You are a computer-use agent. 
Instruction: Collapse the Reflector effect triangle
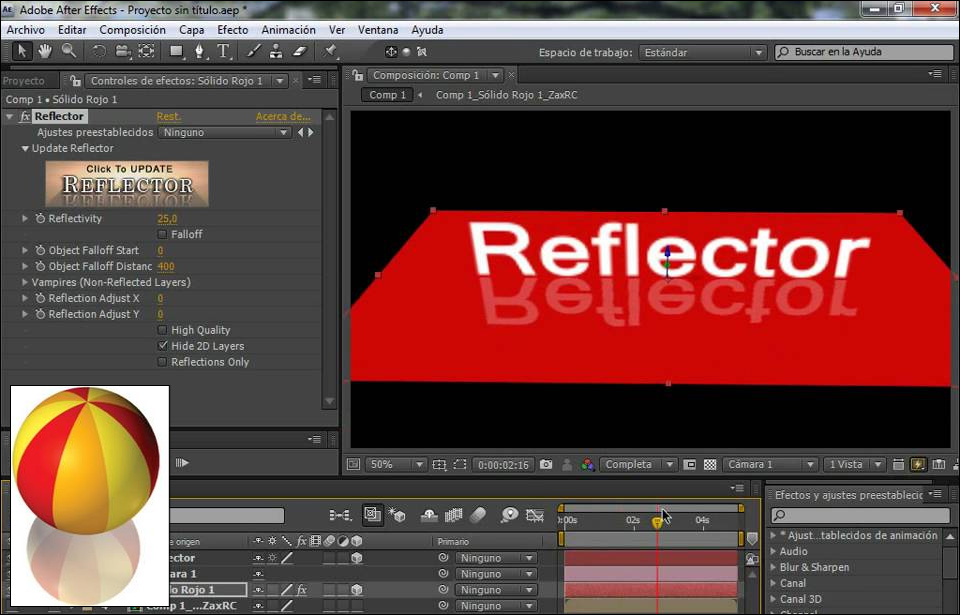pos(9,116)
